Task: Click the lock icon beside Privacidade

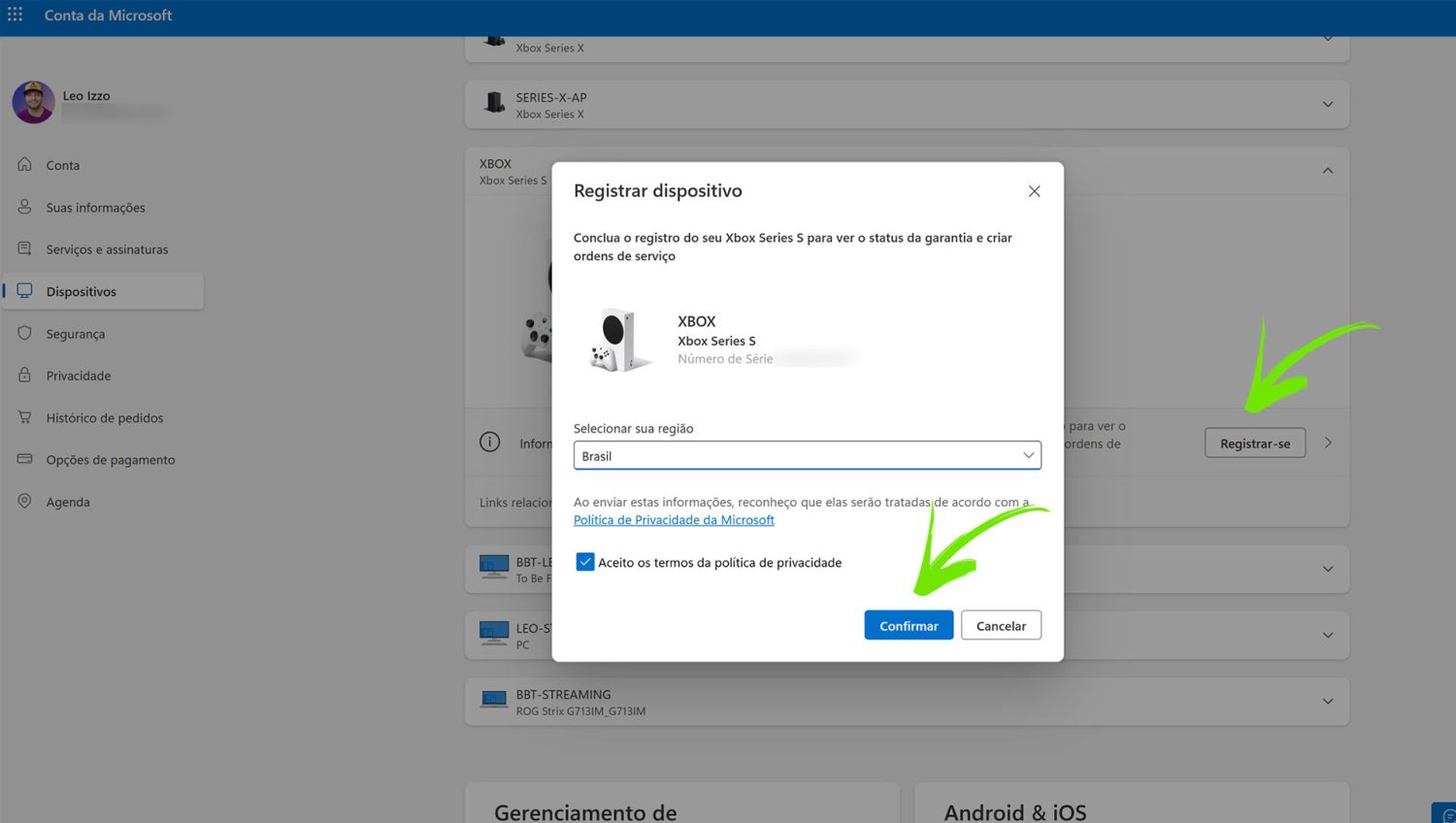Action: (x=25, y=375)
